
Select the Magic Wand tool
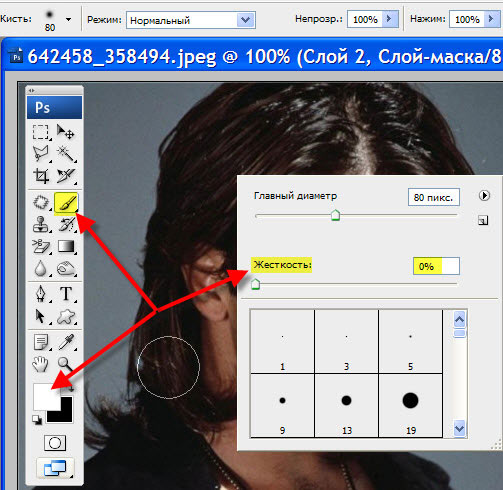pos(65,154)
